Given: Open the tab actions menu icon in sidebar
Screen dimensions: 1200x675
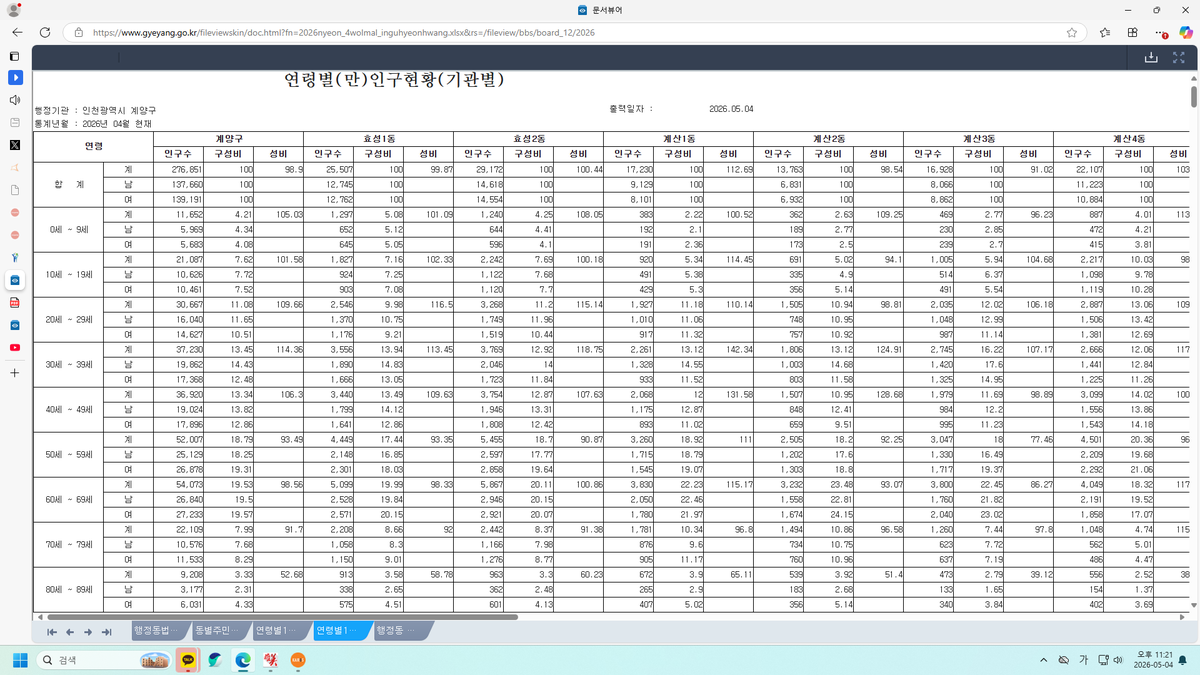Looking at the screenshot, I should 15,56.
